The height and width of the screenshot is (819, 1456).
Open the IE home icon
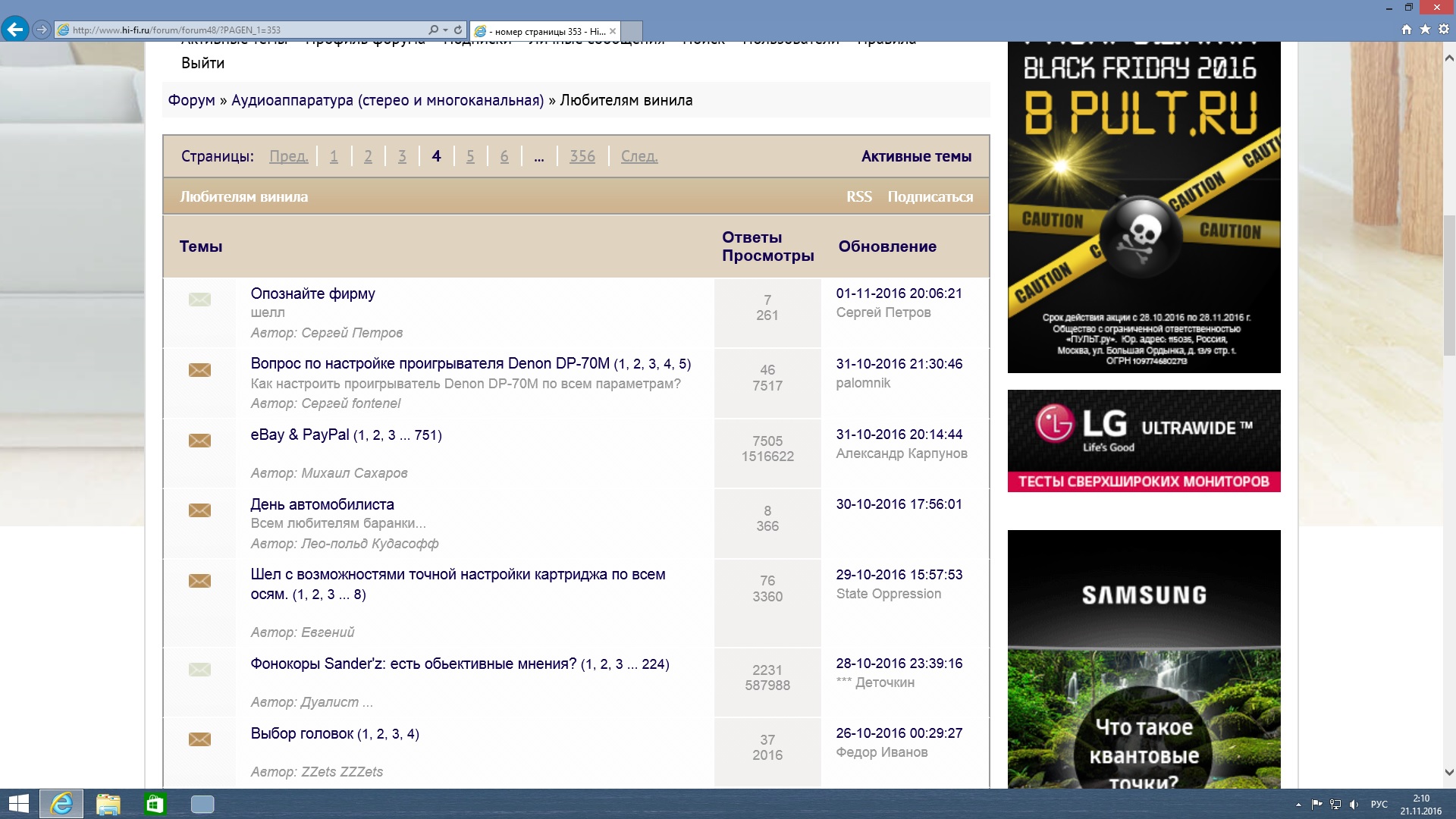click(x=1407, y=30)
